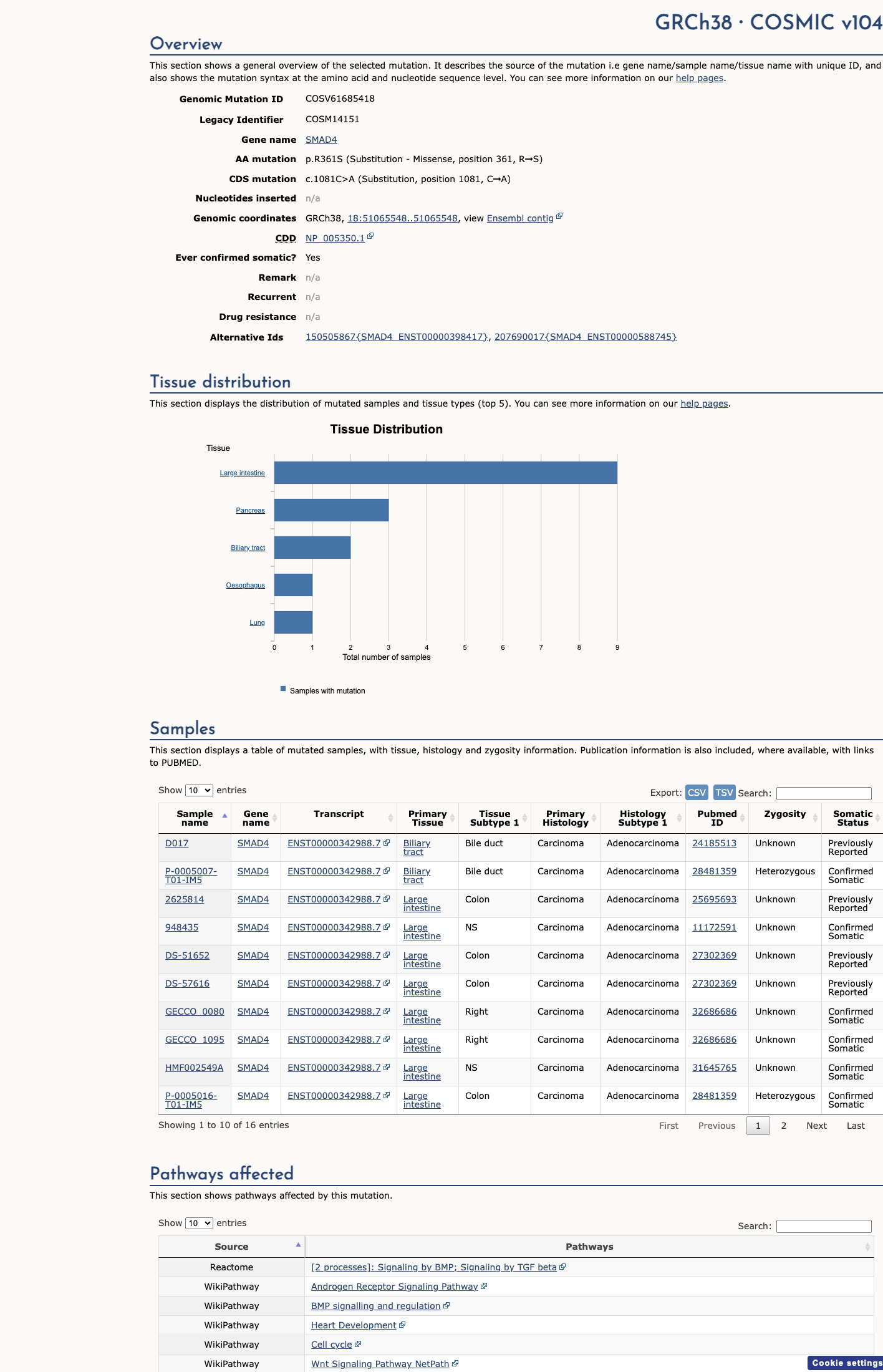Sort pathways by Source column

pyautogui.click(x=231, y=1247)
